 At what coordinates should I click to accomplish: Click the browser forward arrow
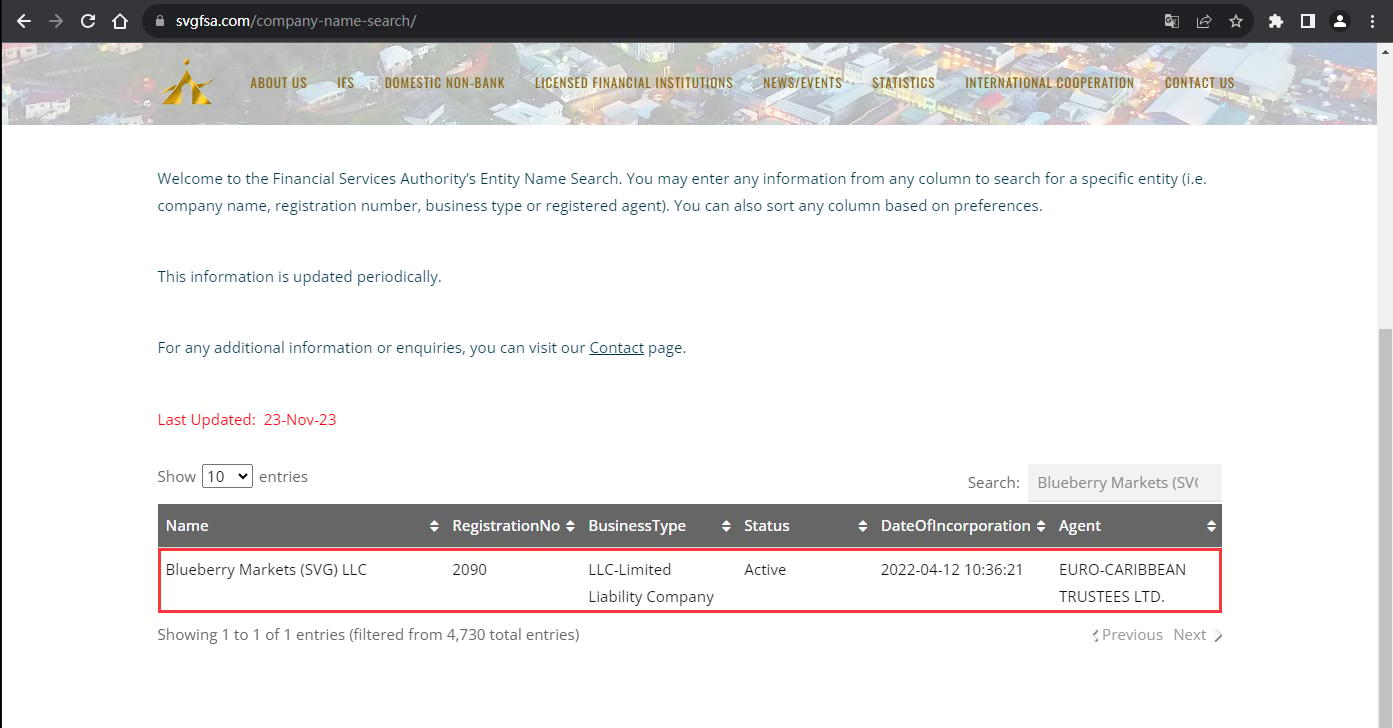click(x=56, y=21)
